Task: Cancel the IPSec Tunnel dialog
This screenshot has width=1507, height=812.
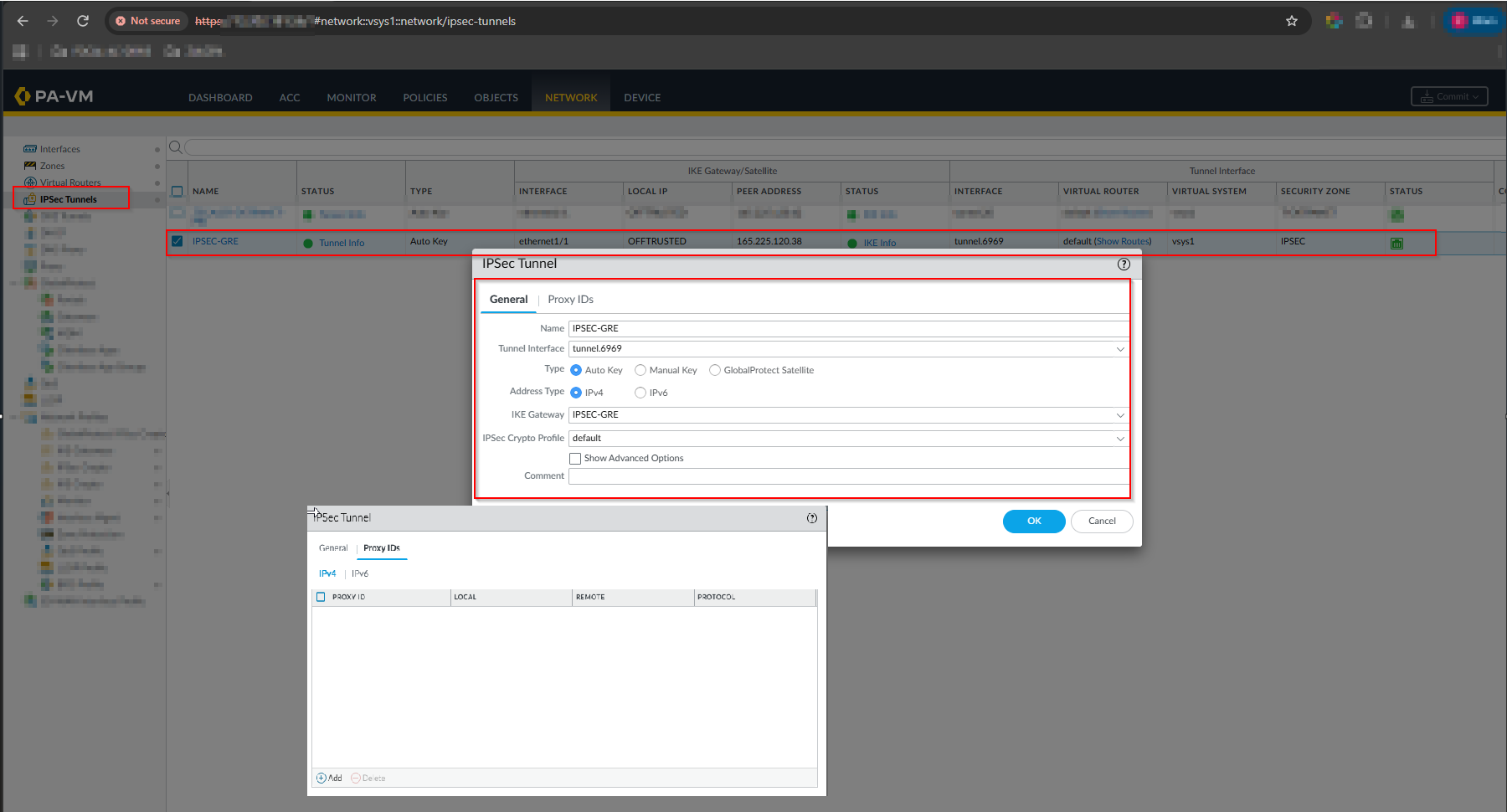Action: pos(1102,521)
